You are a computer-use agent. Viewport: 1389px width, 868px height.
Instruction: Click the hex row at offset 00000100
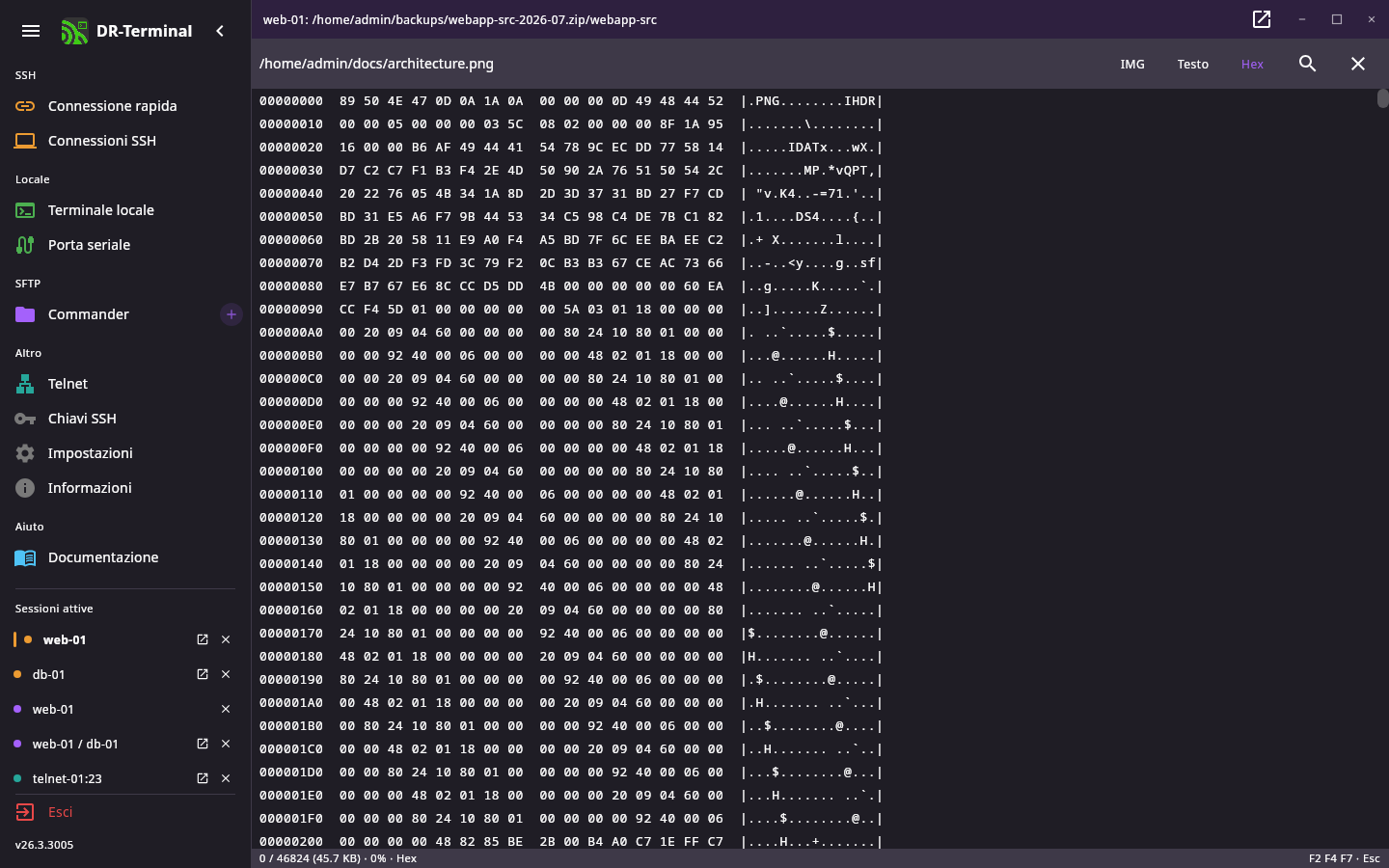pyautogui.click(x=571, y=471)
